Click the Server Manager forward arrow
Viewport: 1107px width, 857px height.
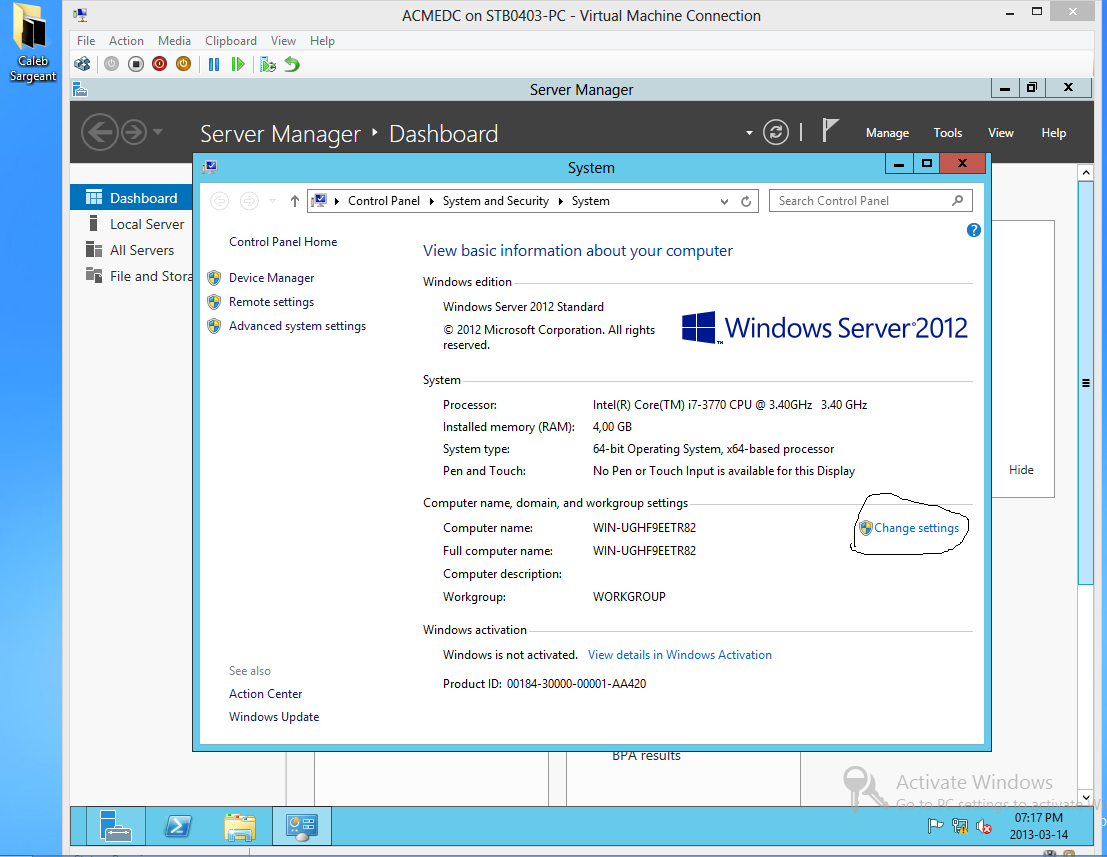pos(133,132)
